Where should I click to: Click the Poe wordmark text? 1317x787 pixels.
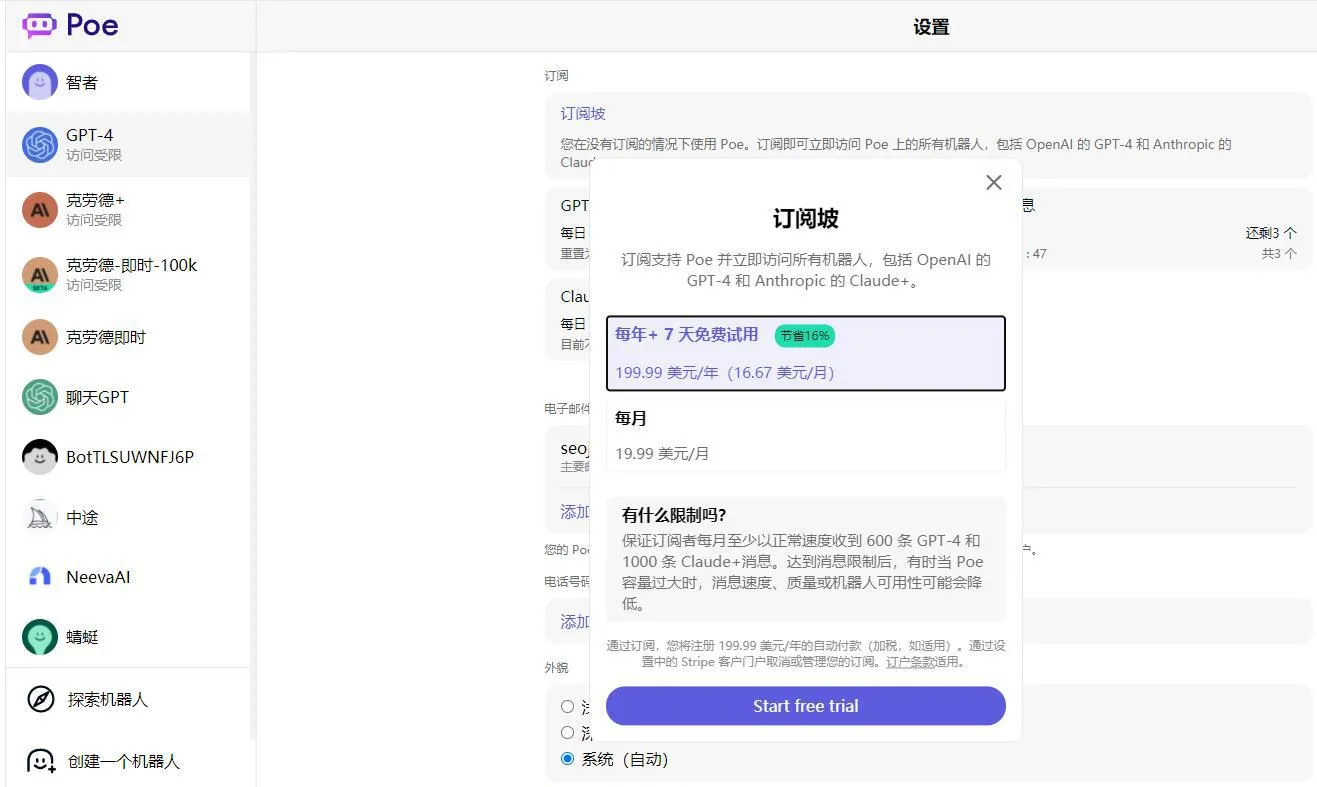92,26
